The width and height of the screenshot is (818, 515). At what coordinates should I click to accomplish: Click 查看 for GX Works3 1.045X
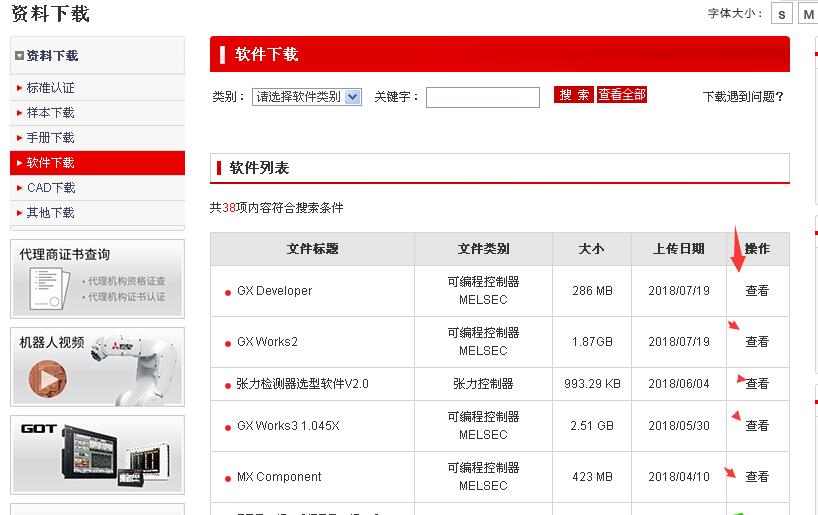(757, 426)
